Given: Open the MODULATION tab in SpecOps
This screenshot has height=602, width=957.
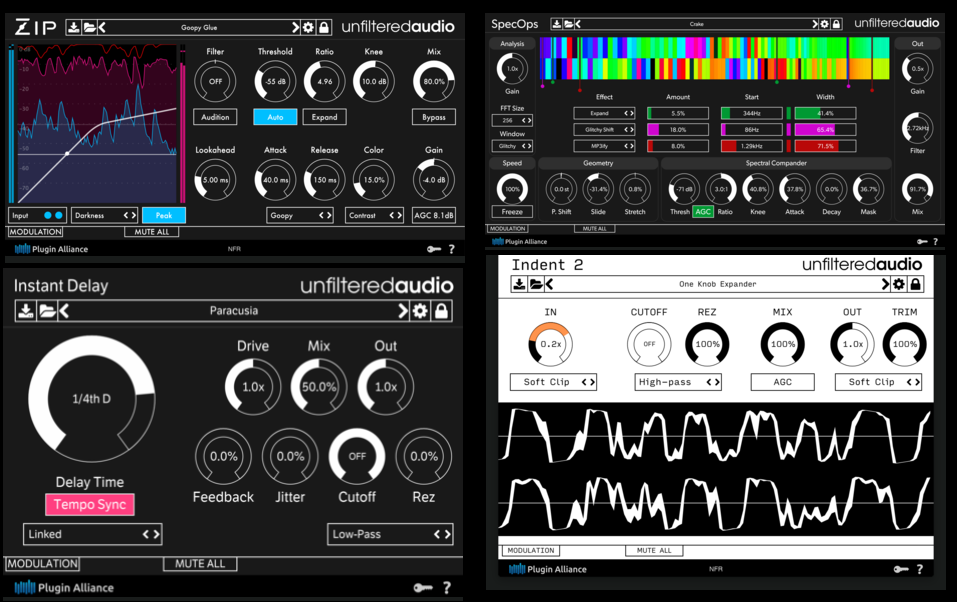Looking at the screenshot, I should (x=508, y=228).
